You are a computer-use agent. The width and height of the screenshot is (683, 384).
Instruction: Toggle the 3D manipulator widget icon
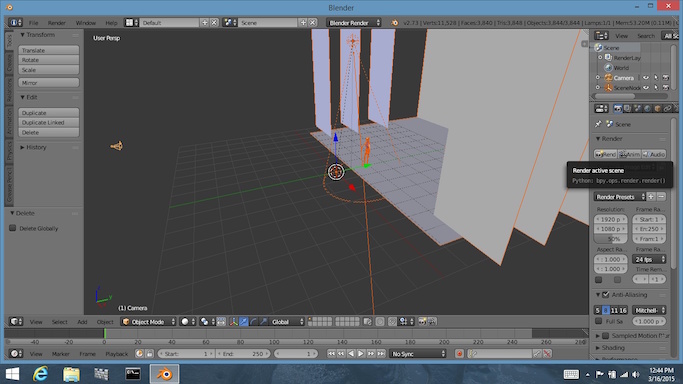tap(233, 322)
